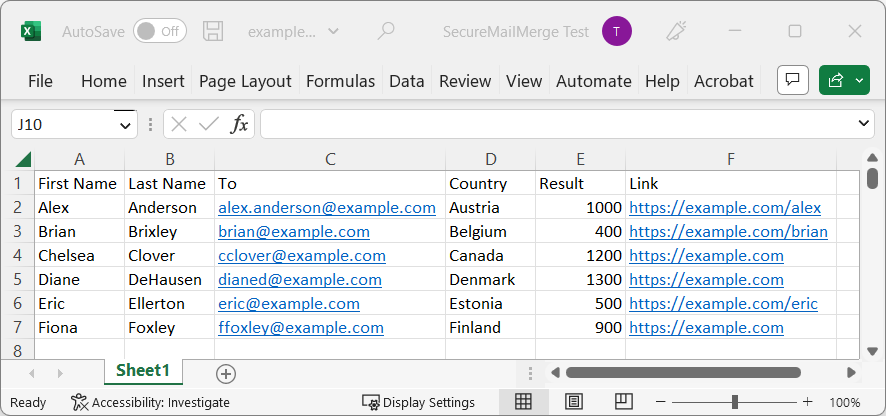Image resolution: width=886 pixels, height=416 pixels.
Task: Click the formula bar input field
Action: [555, 124]
